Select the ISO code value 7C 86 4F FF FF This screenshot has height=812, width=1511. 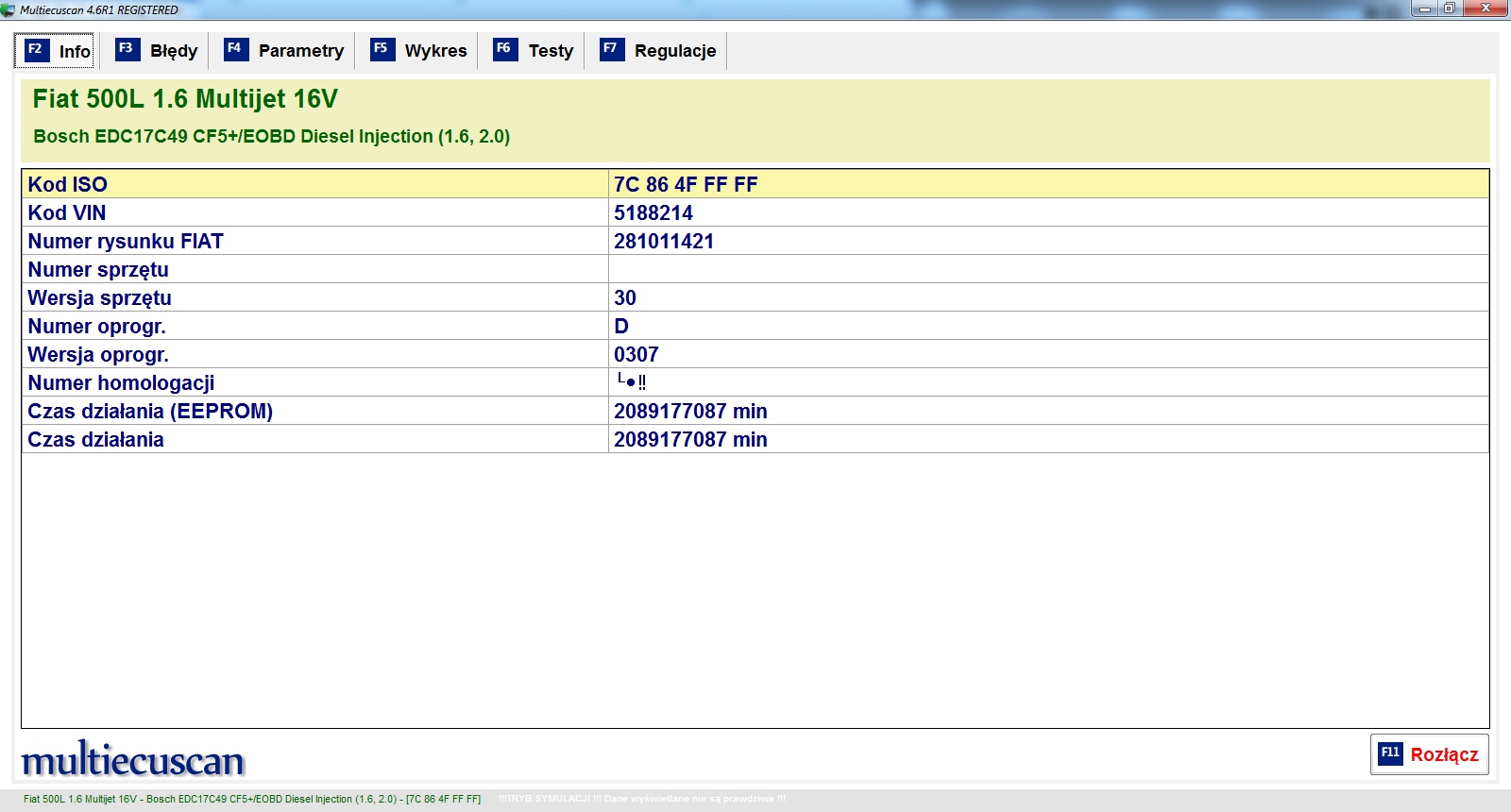(686, 184)
